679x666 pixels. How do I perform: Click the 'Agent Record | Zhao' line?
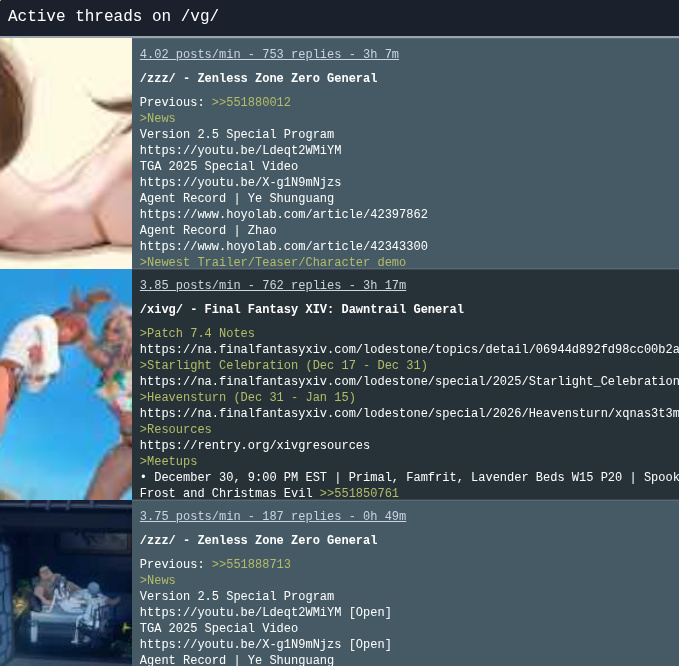pyautogui.click(x=208, y=230)
